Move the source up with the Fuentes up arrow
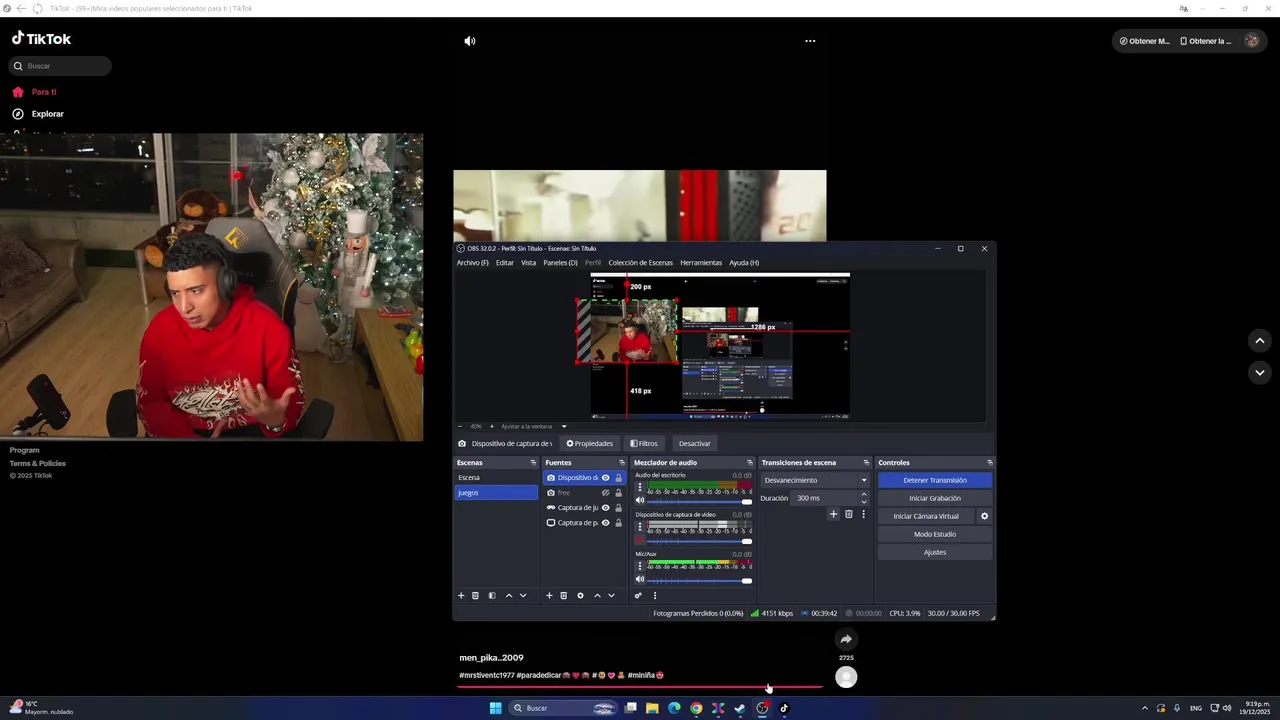This screenshot has width=1280, height=720. [x=598, y=595]
